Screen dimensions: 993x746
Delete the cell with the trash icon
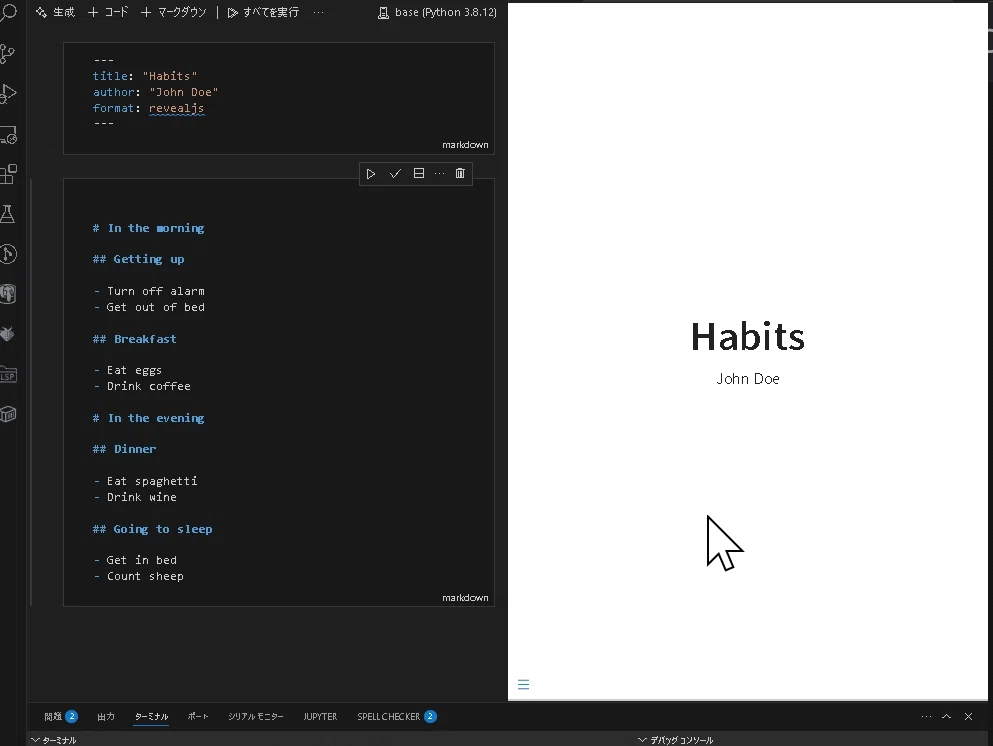click(460, 174)
